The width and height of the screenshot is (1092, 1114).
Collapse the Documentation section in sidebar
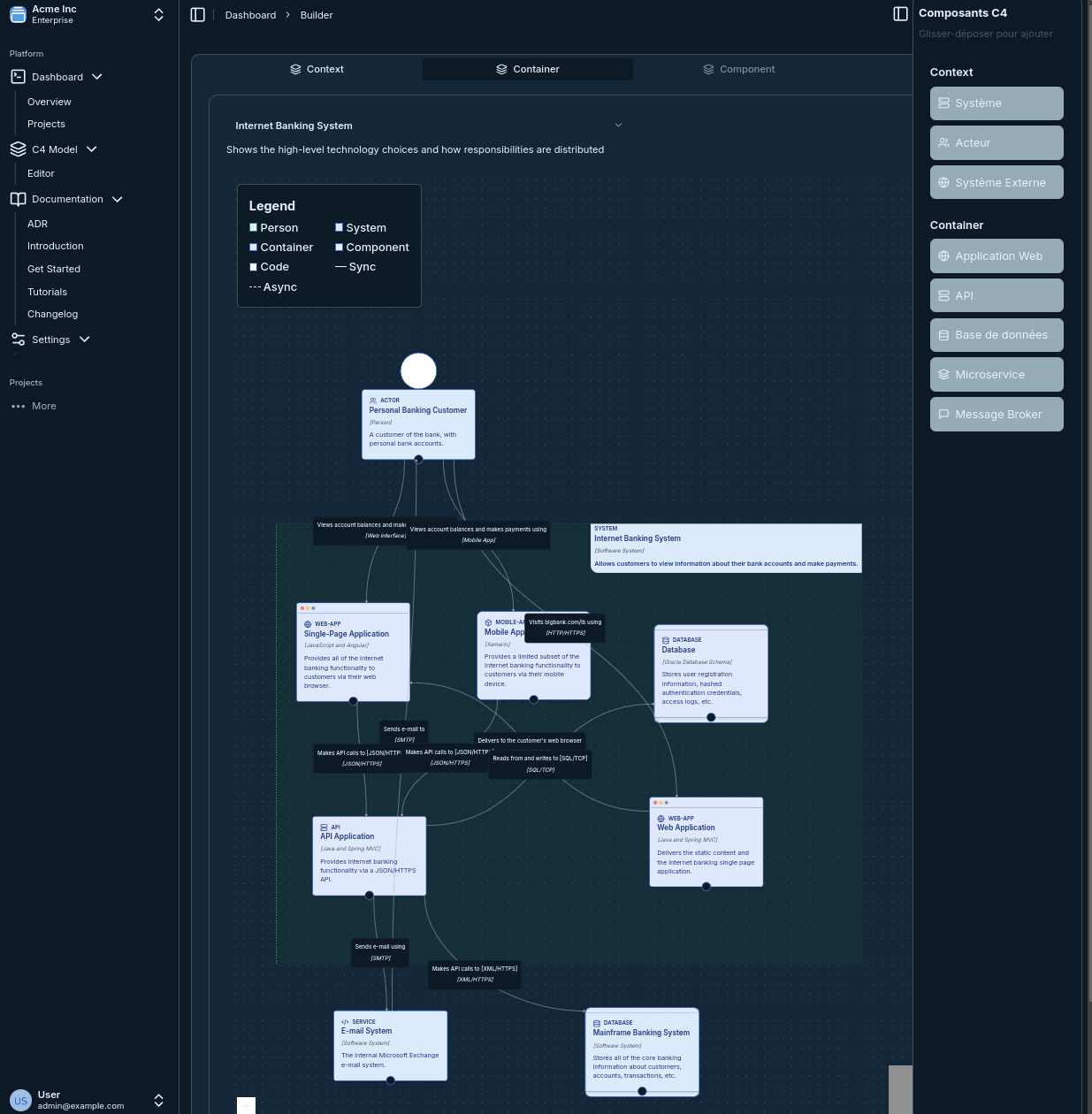[117, 199]
